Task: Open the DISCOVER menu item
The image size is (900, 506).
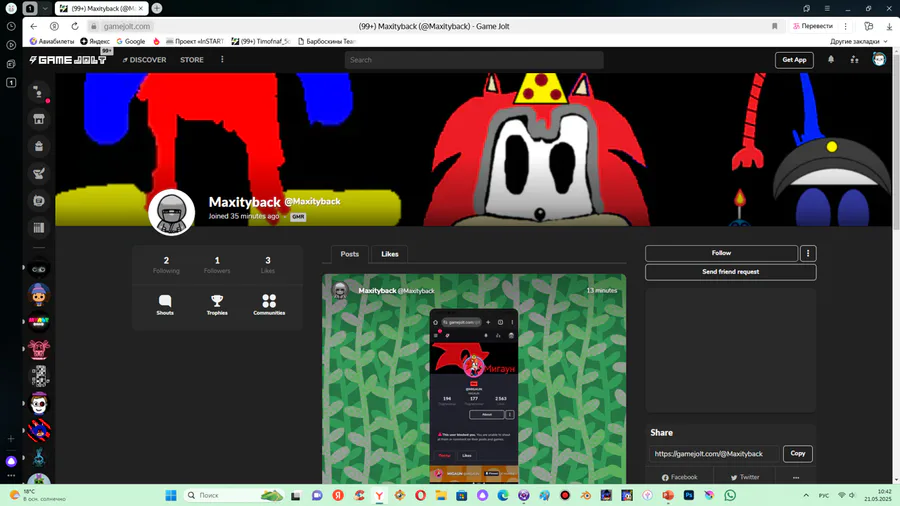Action: [x=144, y=60]
